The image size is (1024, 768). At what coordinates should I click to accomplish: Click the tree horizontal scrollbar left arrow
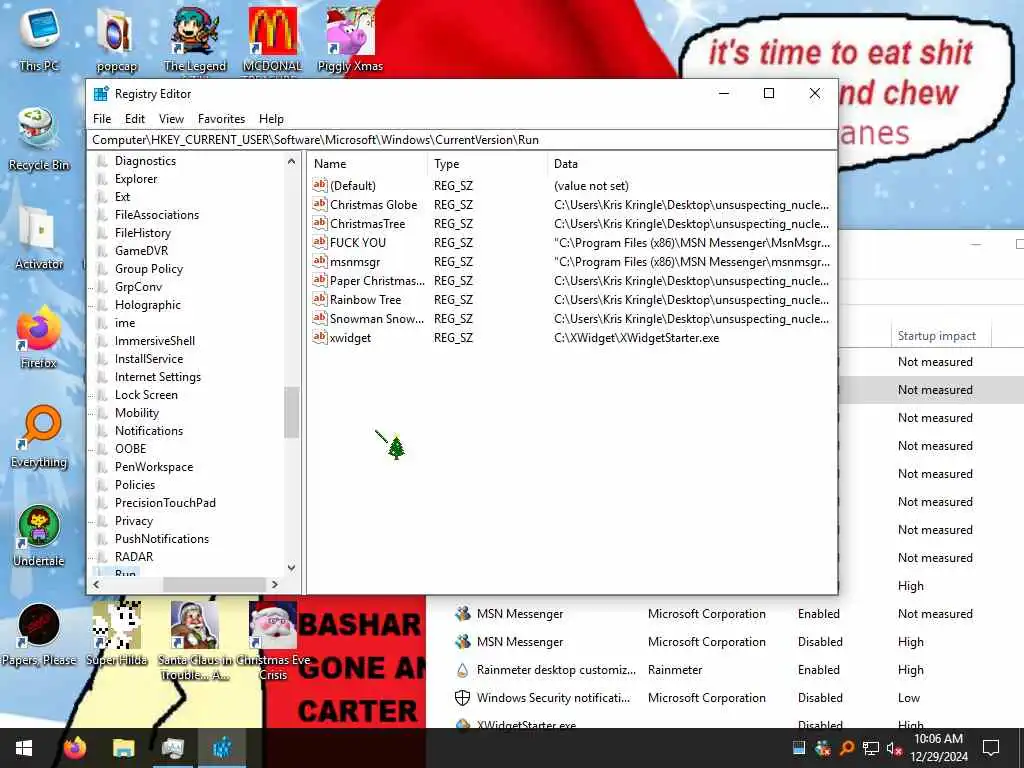tap(97, 584)
